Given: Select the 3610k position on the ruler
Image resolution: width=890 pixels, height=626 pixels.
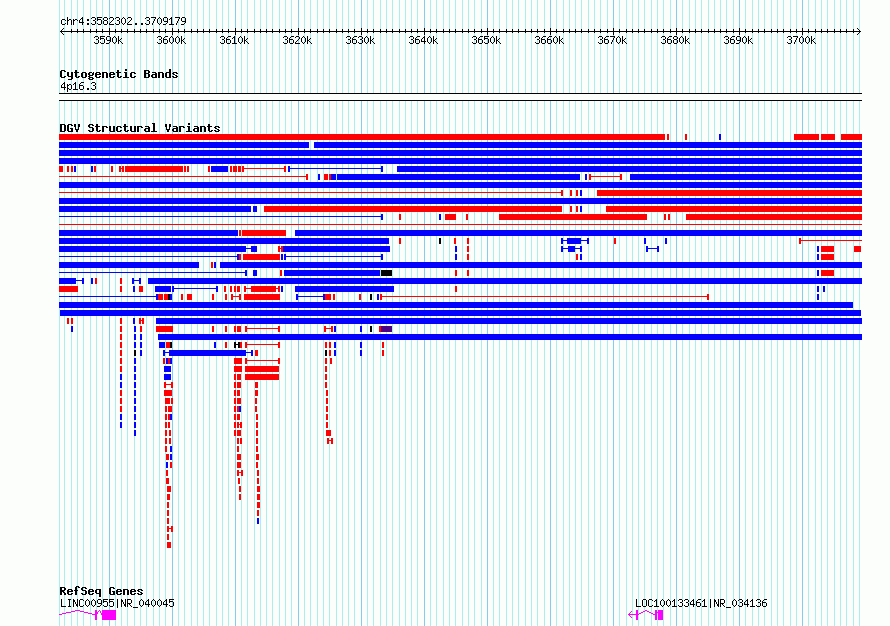Looking at the screenshot, I should click(x=234, y=40).
